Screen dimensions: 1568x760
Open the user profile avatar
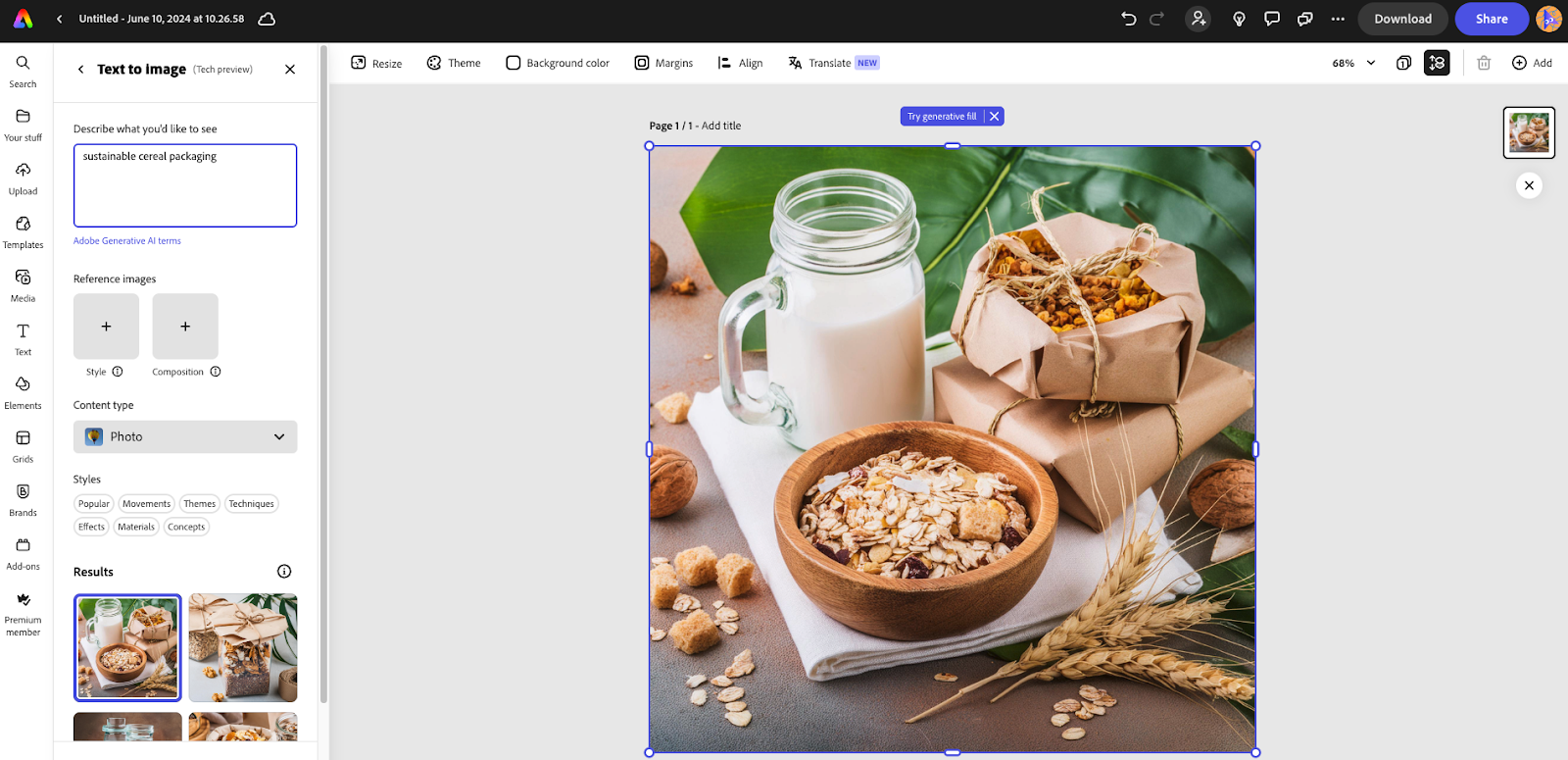(1548, 19)
